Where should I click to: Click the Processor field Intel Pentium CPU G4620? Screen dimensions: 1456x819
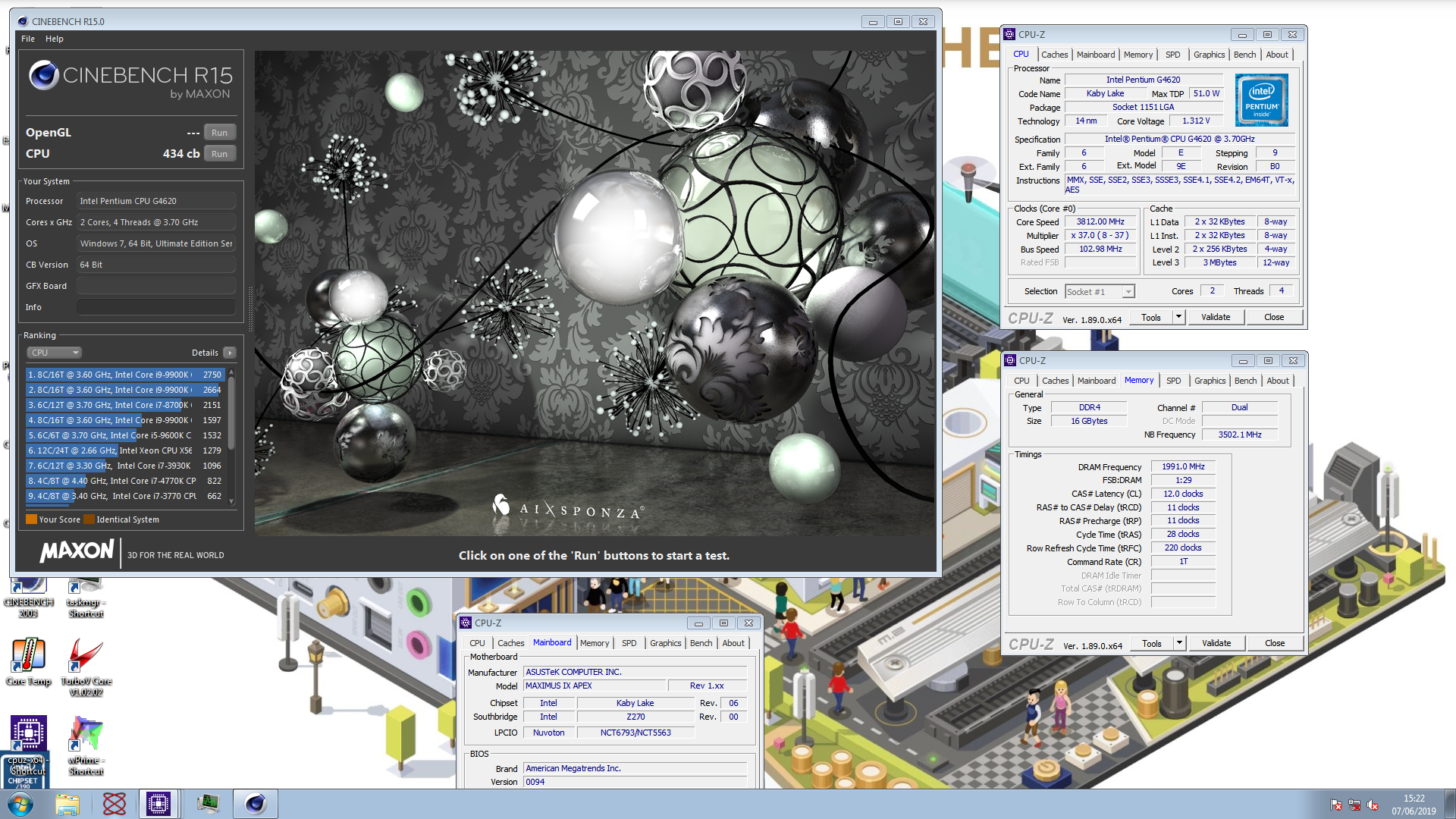pos(155,201)
